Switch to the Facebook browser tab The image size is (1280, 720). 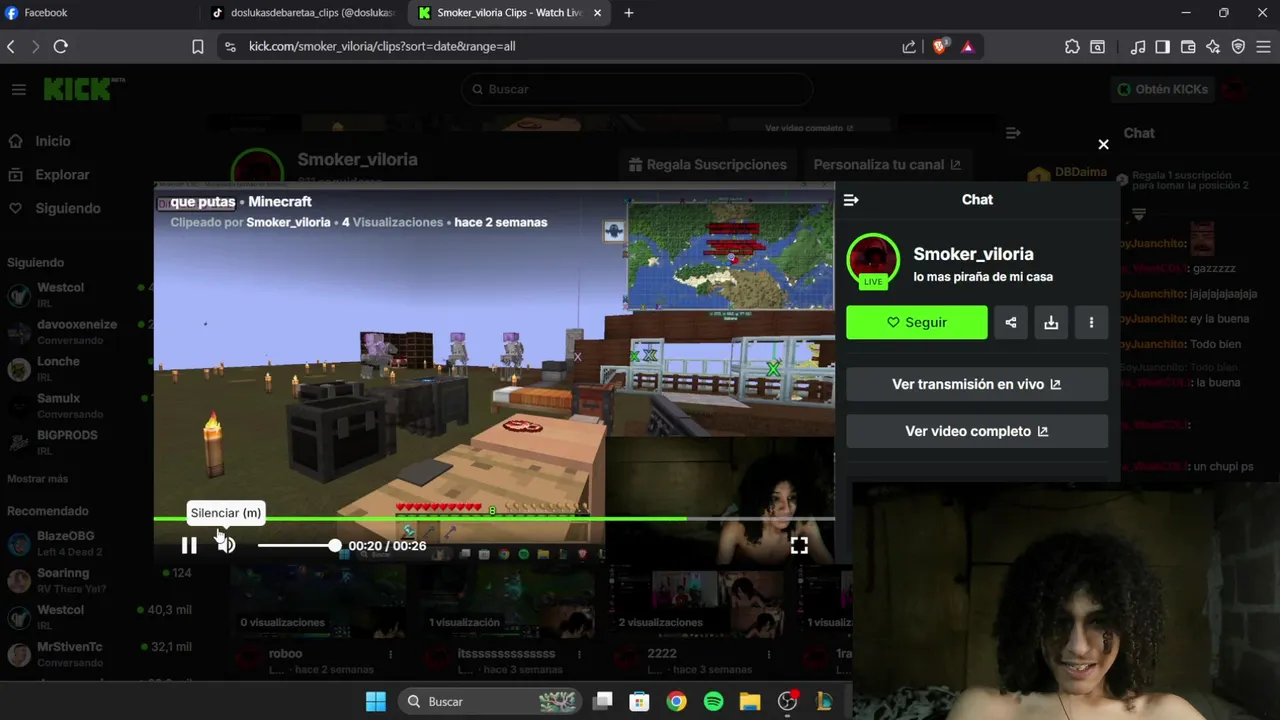click(98, 13)
